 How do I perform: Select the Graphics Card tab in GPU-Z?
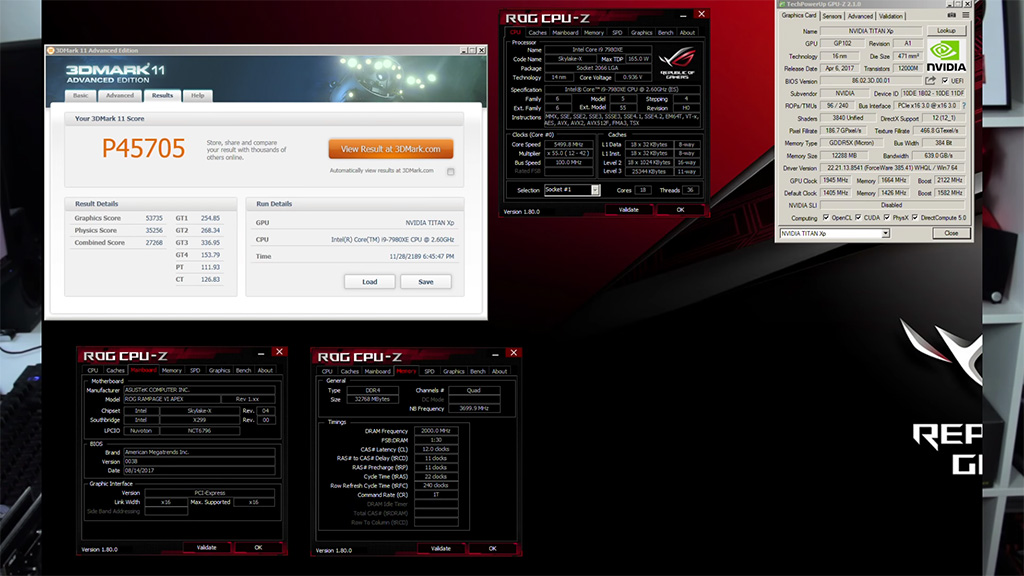(x=799, y=15)
